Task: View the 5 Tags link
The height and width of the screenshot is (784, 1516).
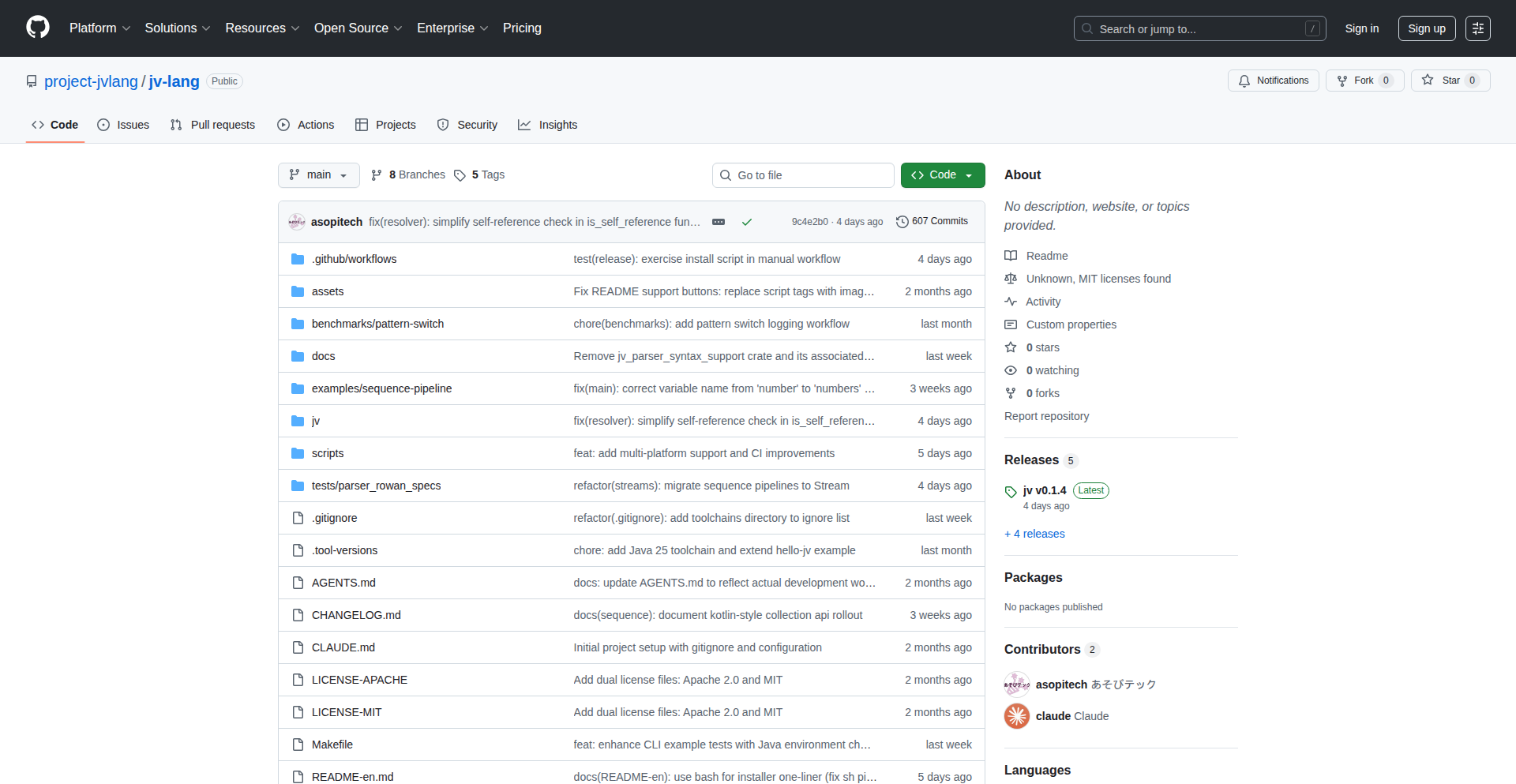Action: coord(479,175)
